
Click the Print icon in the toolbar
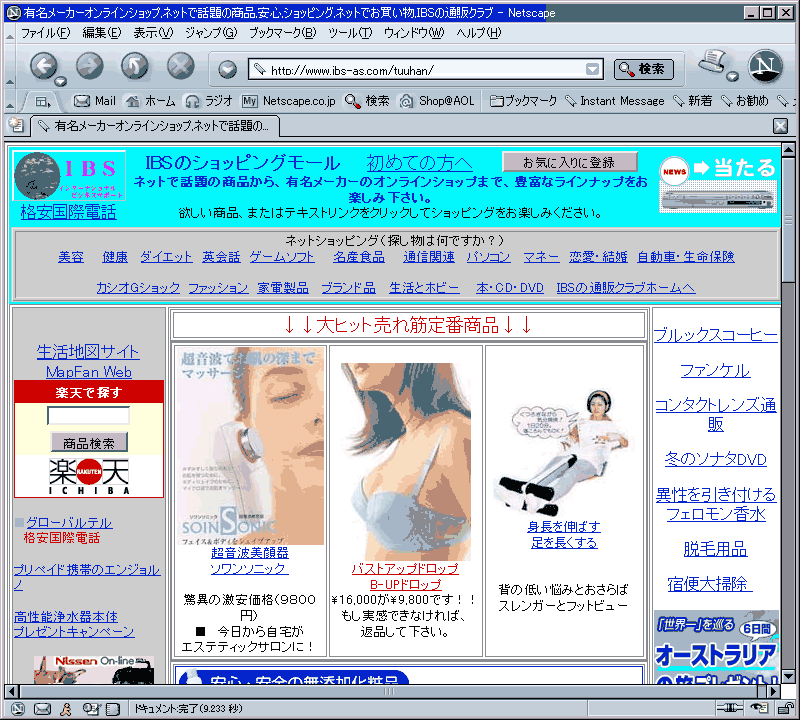click(x=713, y=62)
